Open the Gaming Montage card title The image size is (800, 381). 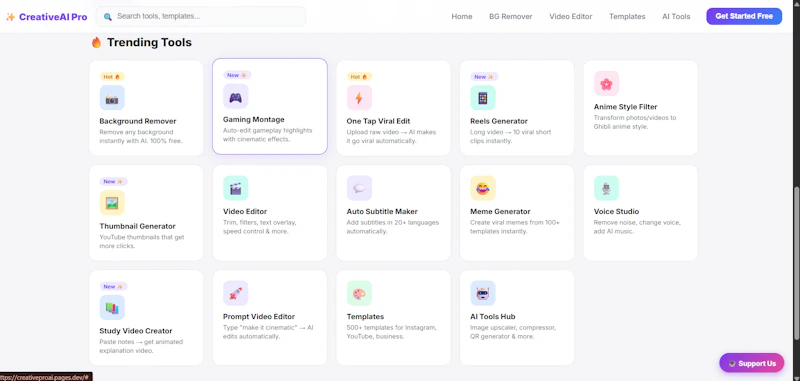tap(254, 119)
